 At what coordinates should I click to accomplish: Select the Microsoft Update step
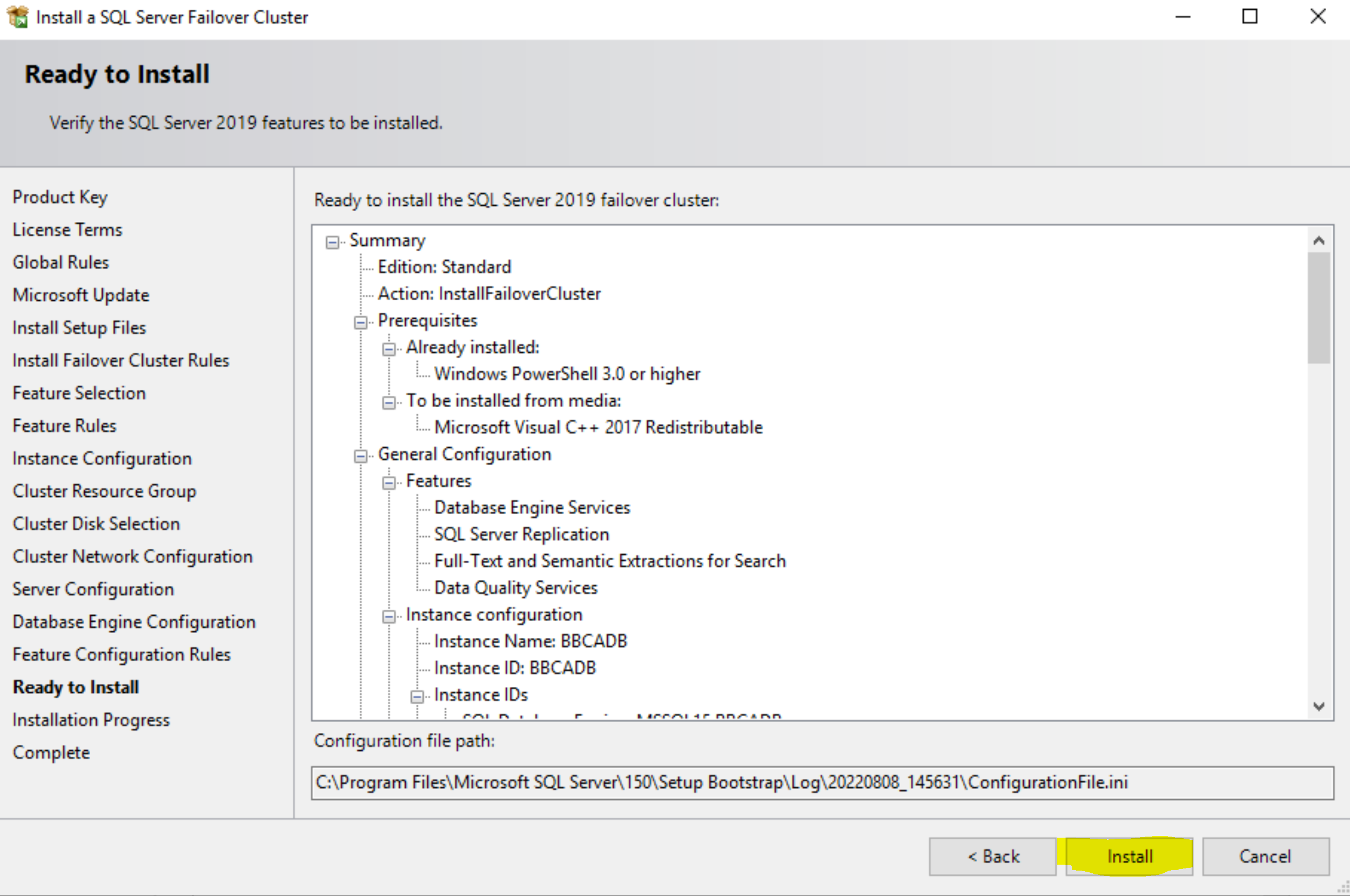[81, 295]
